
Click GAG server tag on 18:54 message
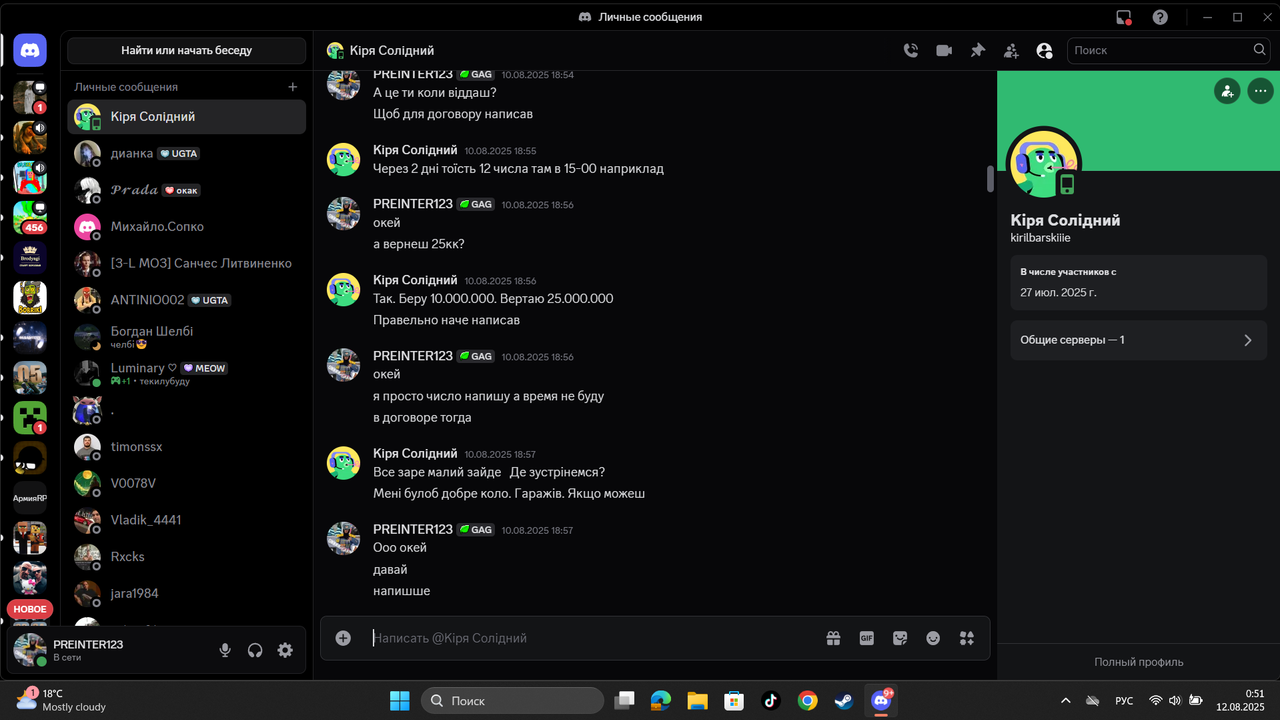tap(476, 75)
